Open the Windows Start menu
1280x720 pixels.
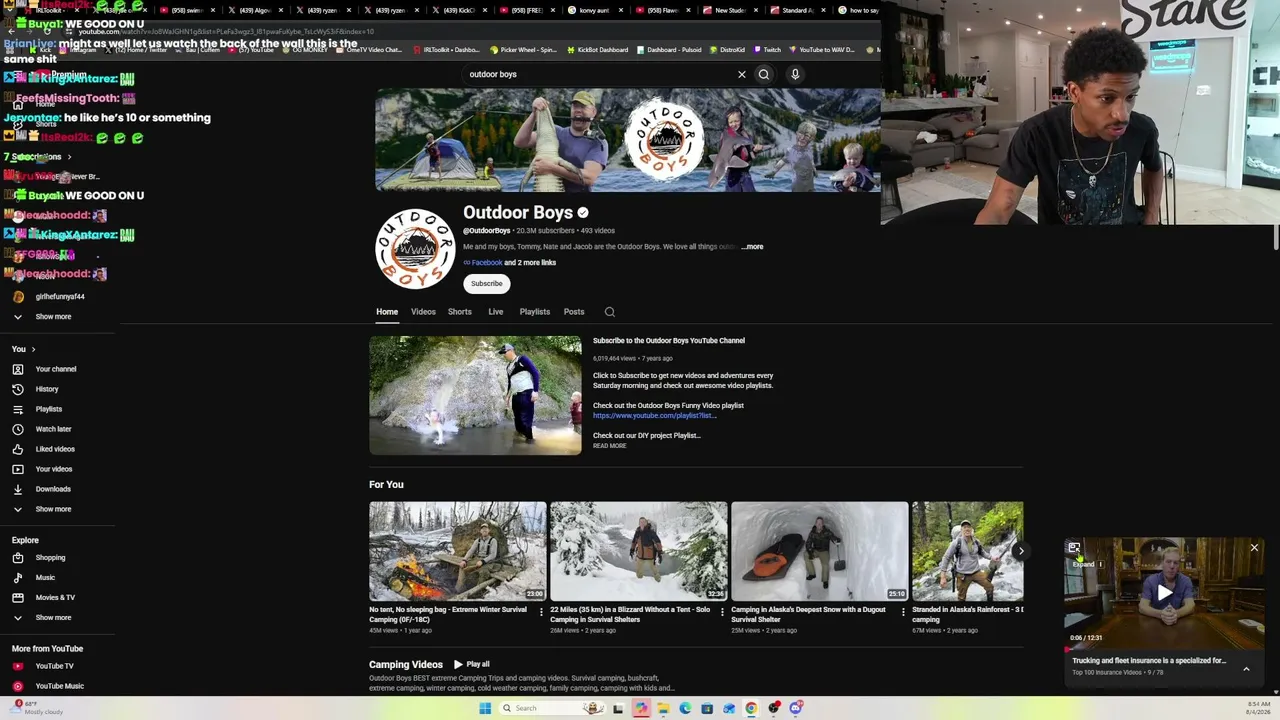click(485, 708)
